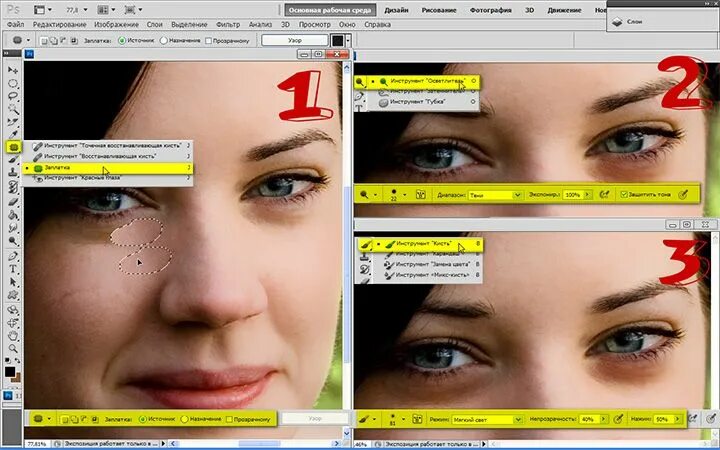Click Основная рабочая среда workspace button
Screen dimensions: 720x450
[330, 10]
